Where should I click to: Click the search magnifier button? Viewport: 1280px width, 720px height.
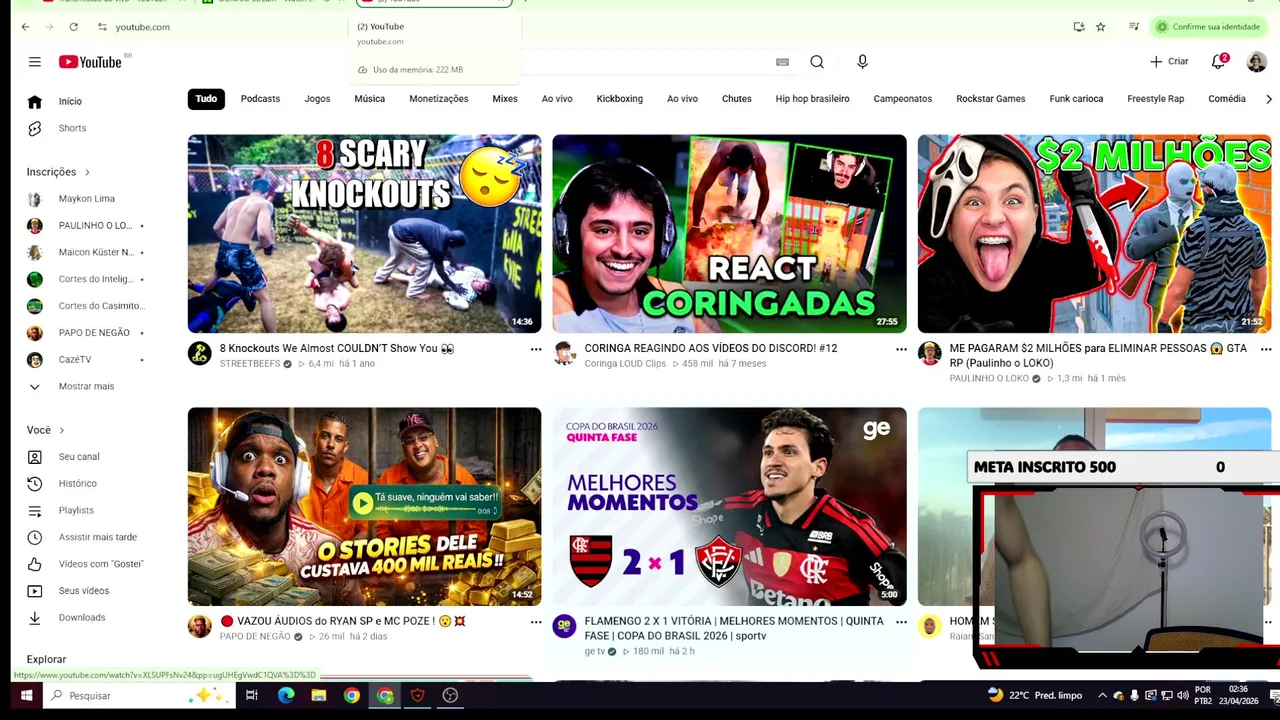[x=817, y=62]
